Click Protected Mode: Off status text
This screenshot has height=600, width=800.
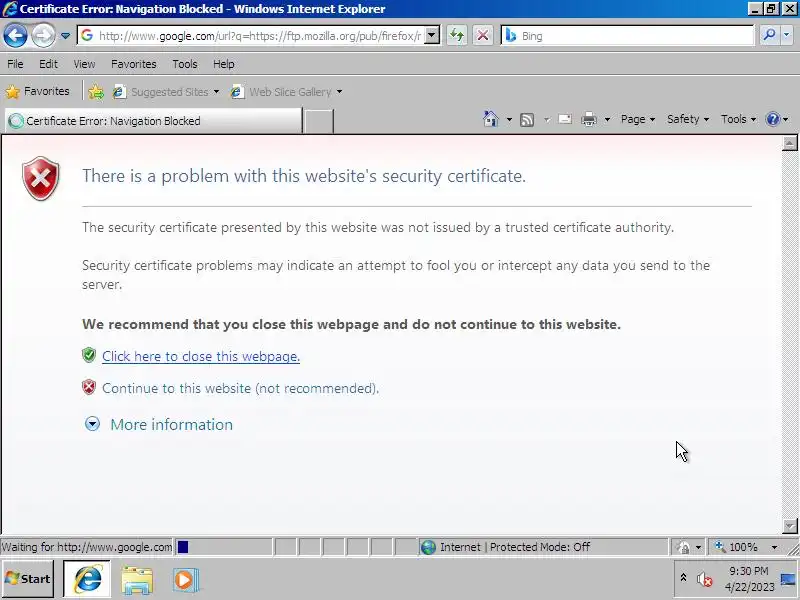click(x=540, y=547)
